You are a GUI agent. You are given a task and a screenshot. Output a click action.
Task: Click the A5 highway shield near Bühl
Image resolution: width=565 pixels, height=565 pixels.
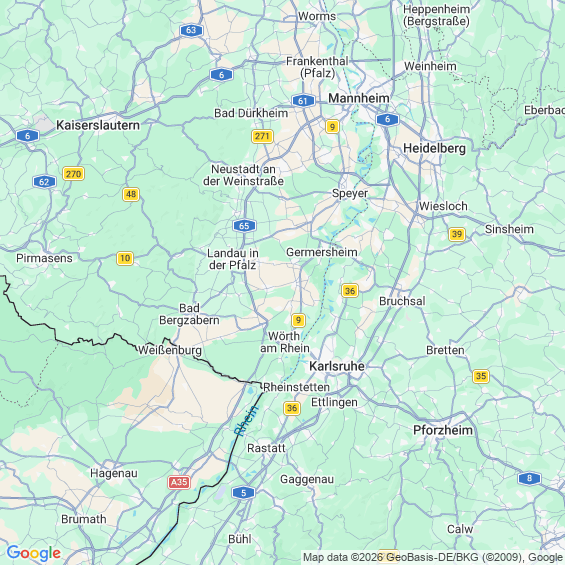(x=243, y=493)
